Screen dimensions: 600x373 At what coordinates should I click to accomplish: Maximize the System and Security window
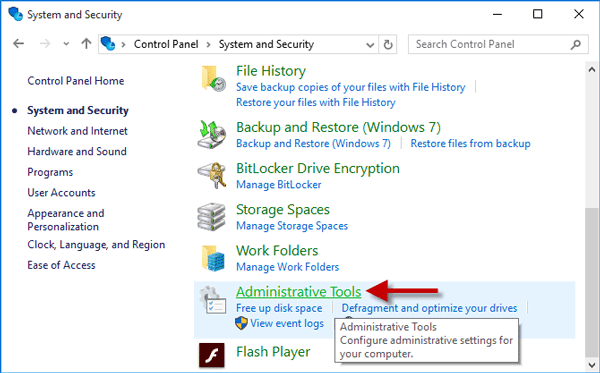click(x=538, y=14)
